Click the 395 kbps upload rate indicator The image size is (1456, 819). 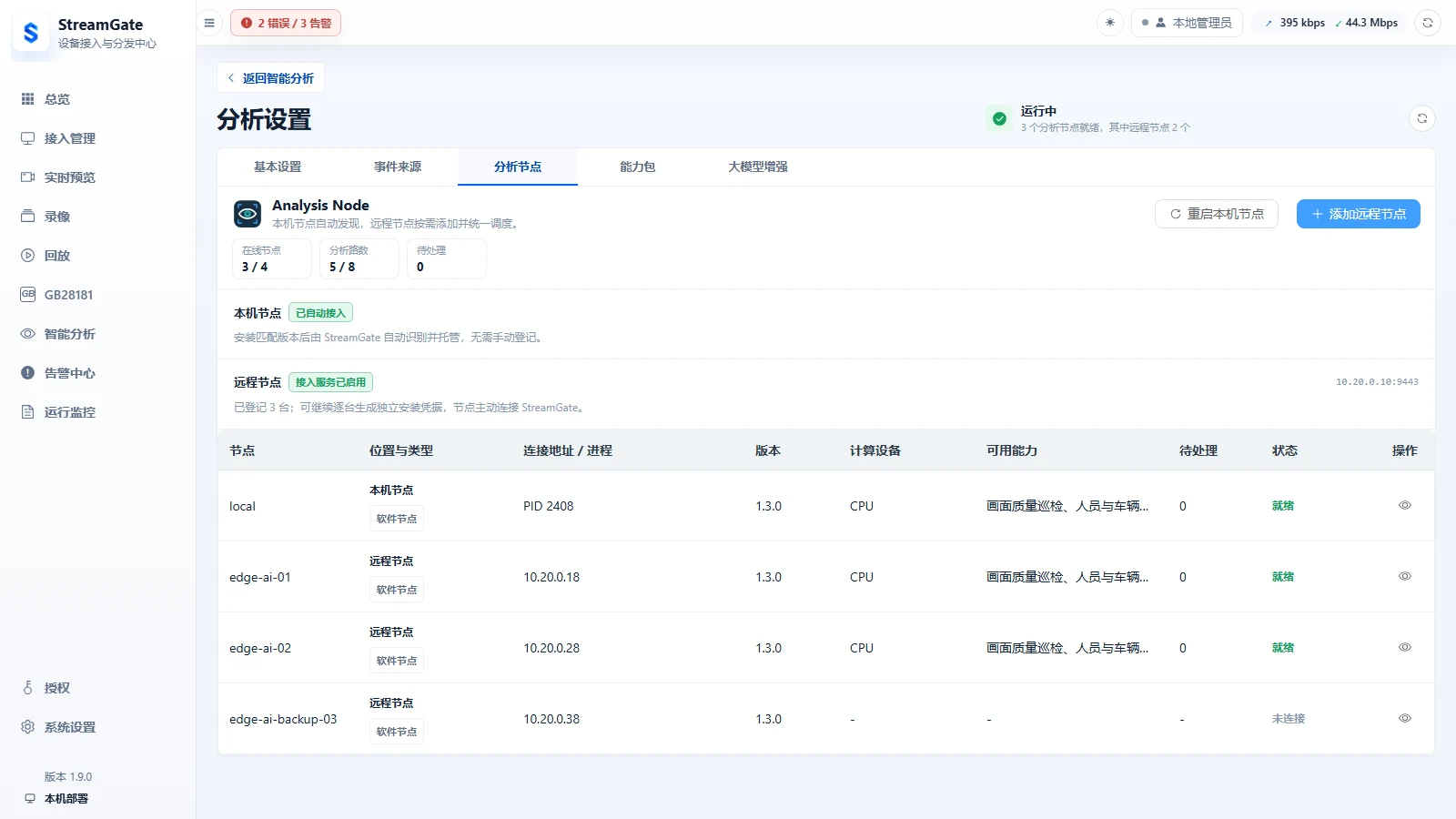click(x=1294, y=23)
